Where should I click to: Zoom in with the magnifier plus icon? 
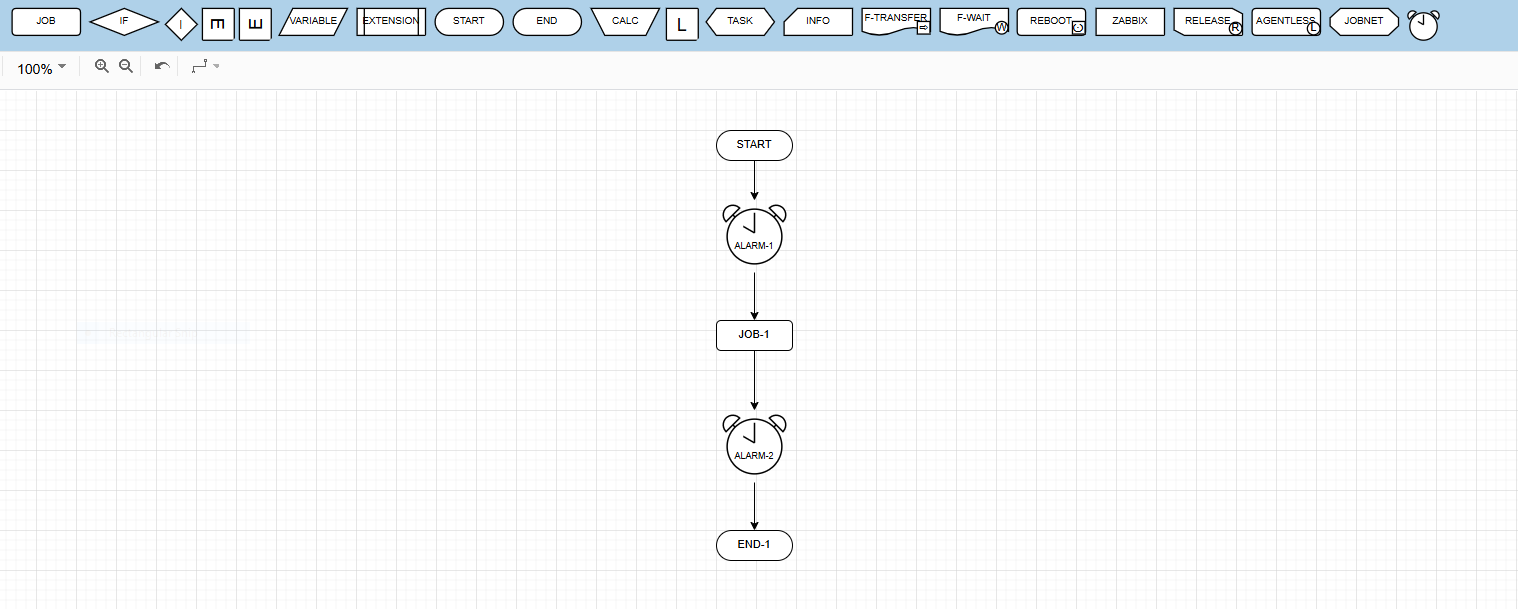coord(101,67)
